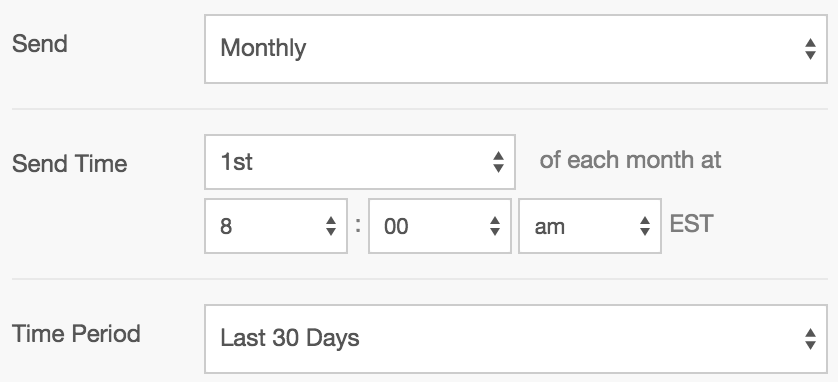Click the Time Period field label
This screenshot has width=838, height=382.
click(x=76, y=334)
